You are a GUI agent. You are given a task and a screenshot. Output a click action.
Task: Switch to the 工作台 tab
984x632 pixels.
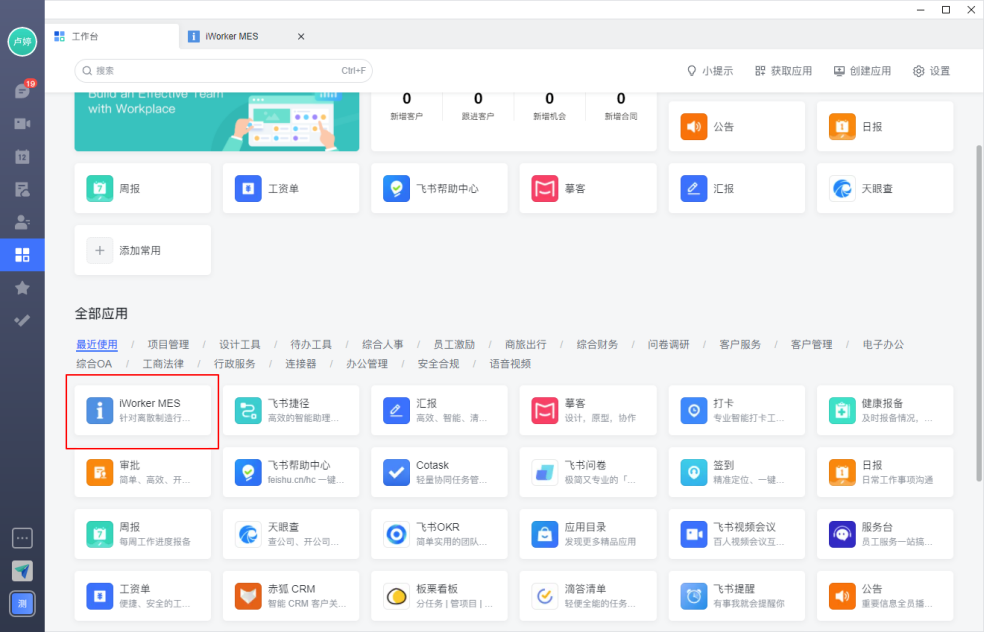point(112,36)
